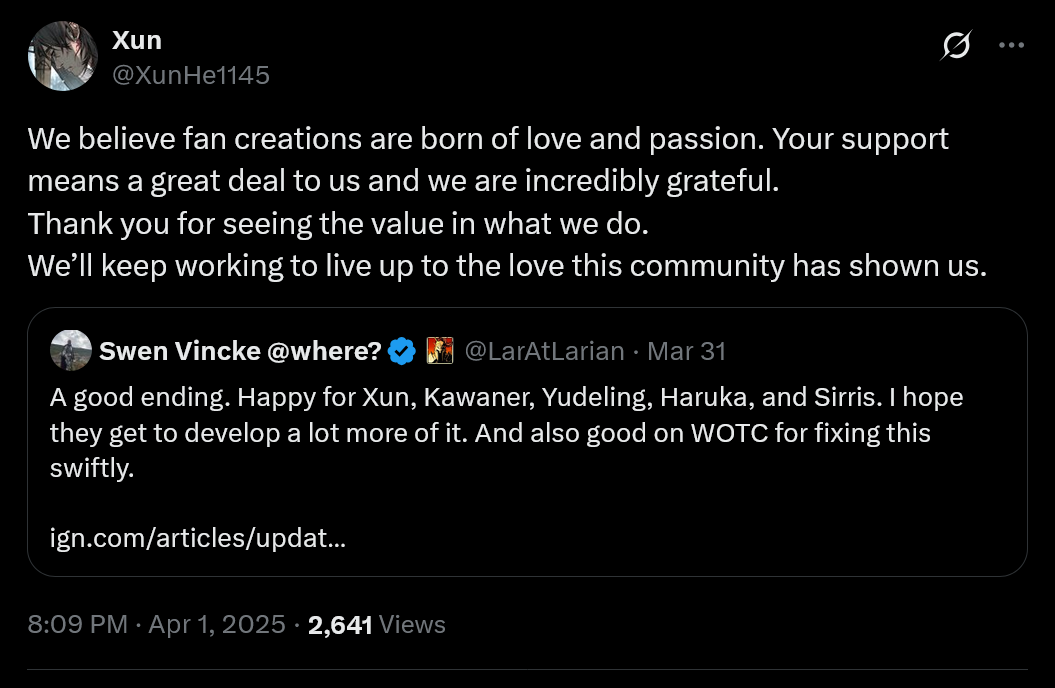
Task: Open the Xun display name link
Action: point(136,40)
